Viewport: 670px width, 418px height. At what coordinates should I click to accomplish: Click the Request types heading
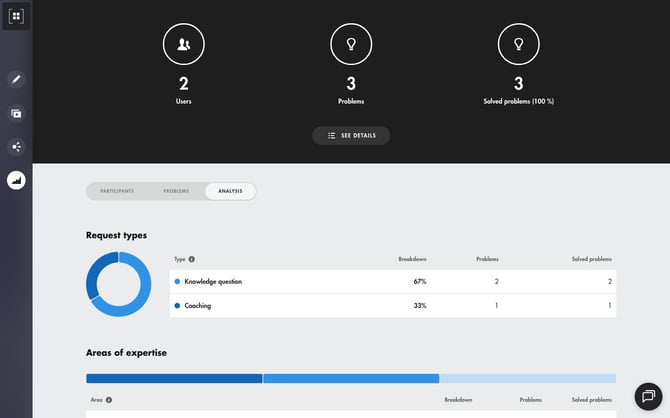coord(116,235)
